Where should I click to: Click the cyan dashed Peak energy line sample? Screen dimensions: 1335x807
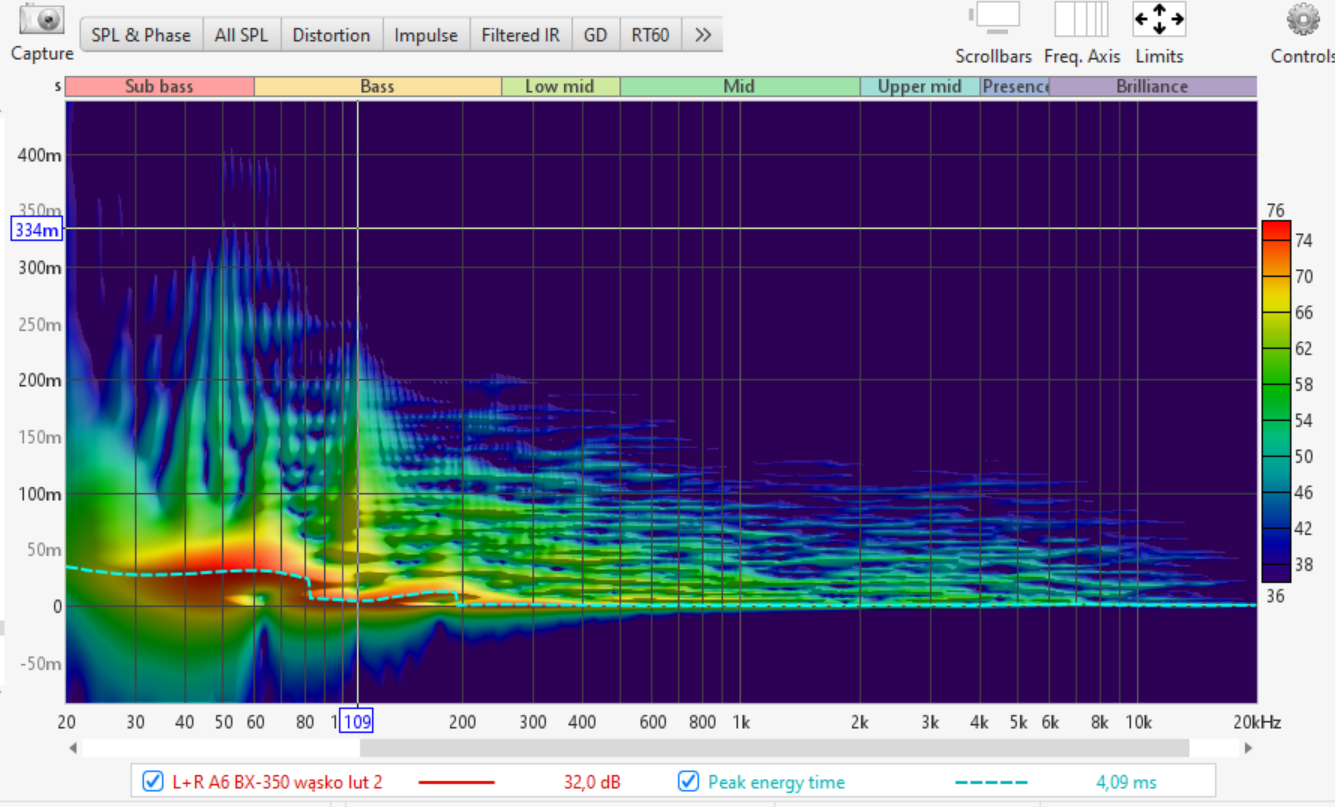991,782
